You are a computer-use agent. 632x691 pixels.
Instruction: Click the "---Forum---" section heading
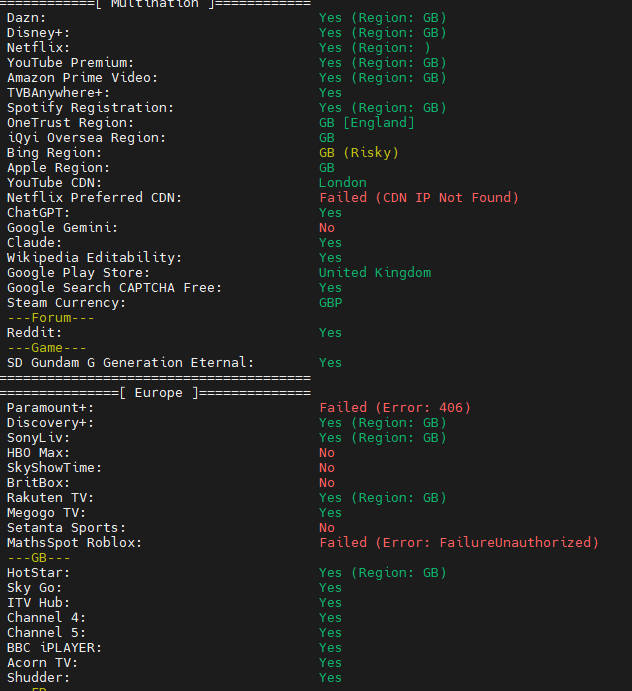click(51, 318)
